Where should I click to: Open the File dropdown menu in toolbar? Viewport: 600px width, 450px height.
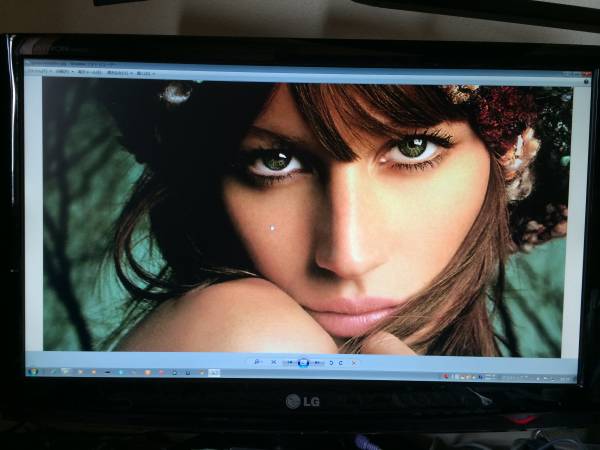pos(37,73)
